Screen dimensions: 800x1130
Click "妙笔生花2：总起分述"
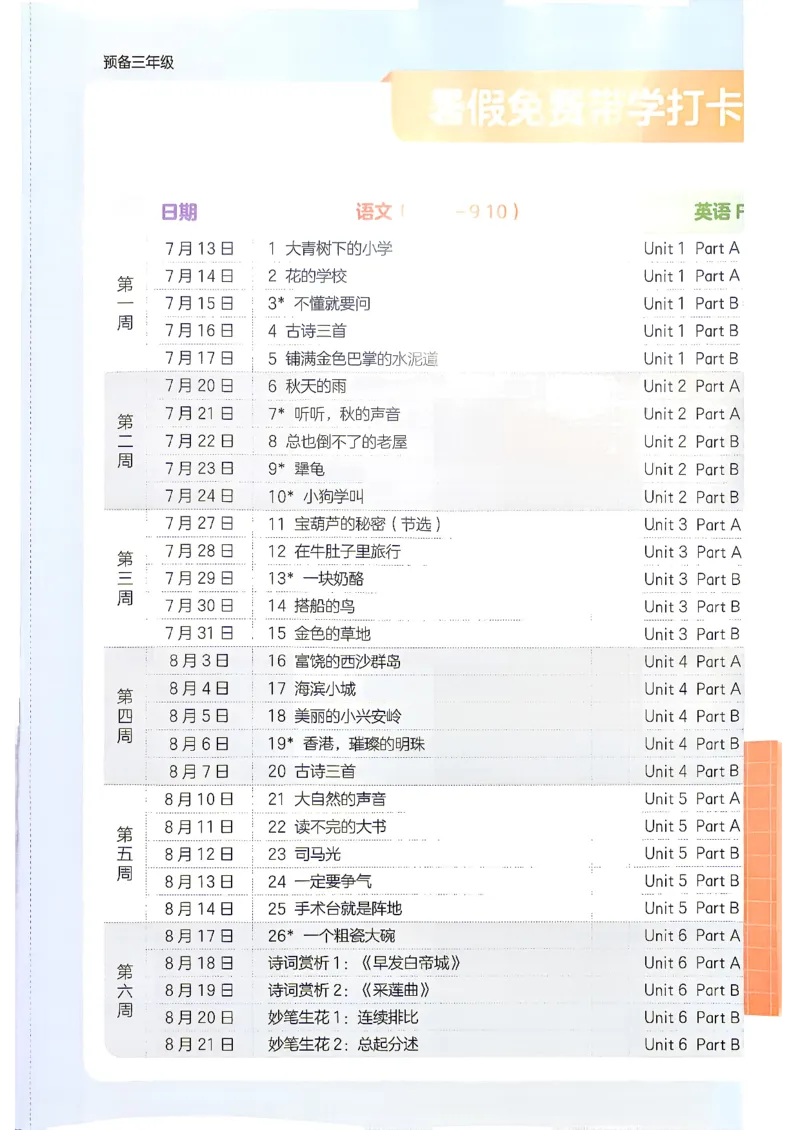[x=342, y=1044]
